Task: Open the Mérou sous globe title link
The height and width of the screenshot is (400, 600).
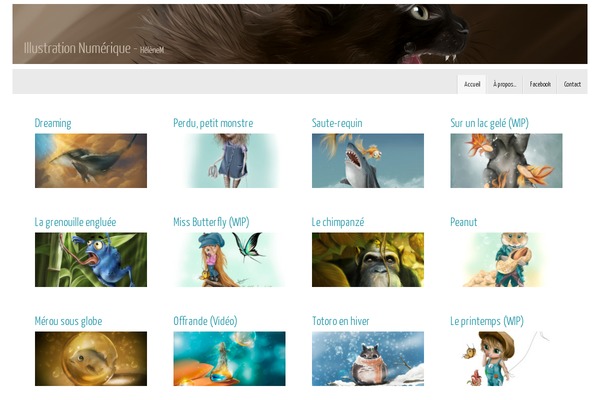Action: (x=68, y=321)
